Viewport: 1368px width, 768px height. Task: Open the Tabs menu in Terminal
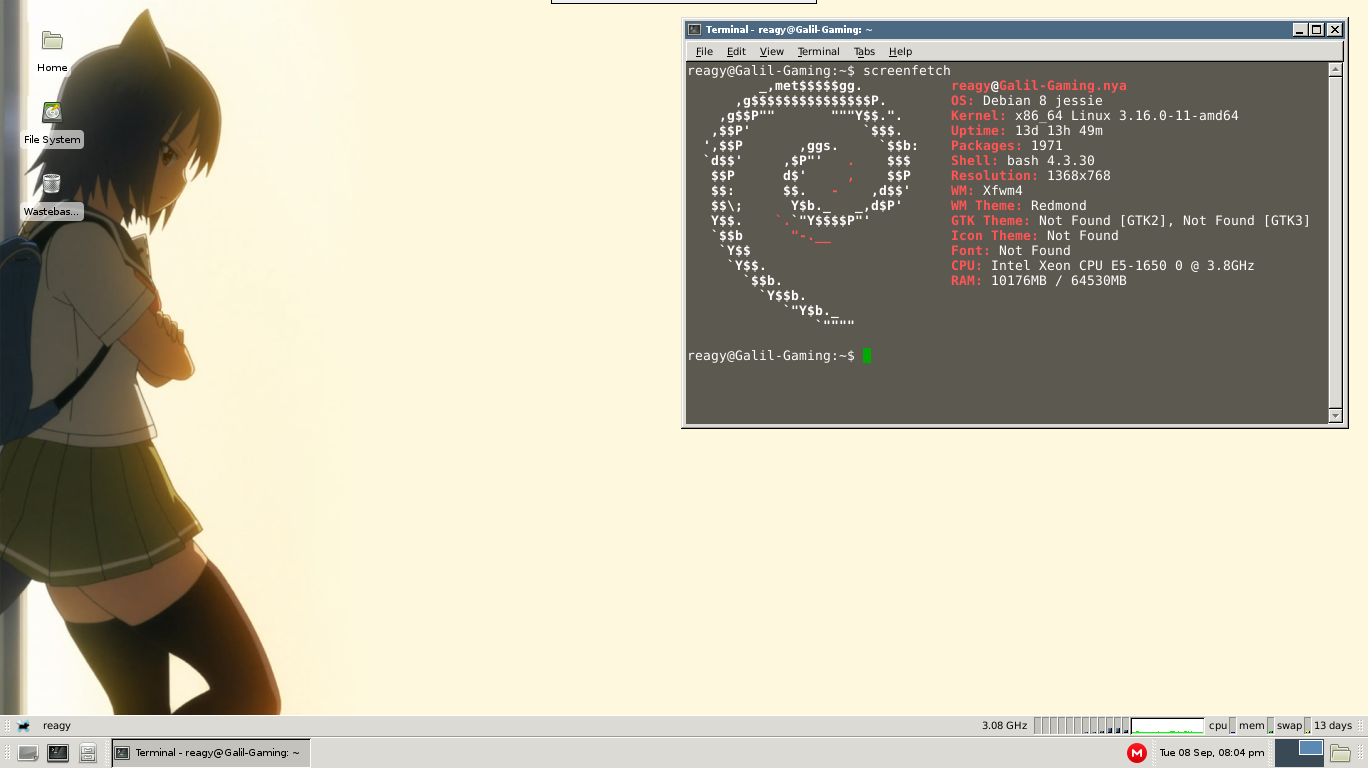pos(864,51)
